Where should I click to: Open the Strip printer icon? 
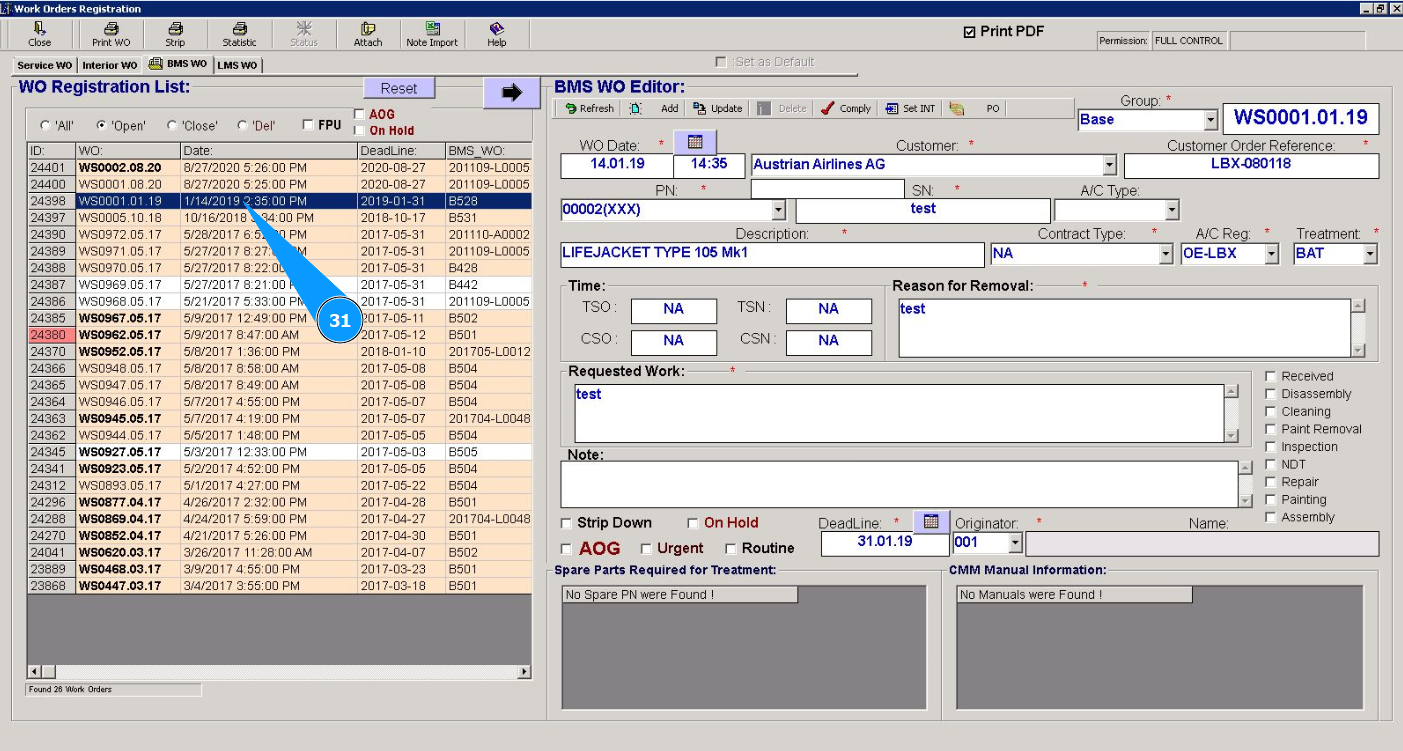175,34
